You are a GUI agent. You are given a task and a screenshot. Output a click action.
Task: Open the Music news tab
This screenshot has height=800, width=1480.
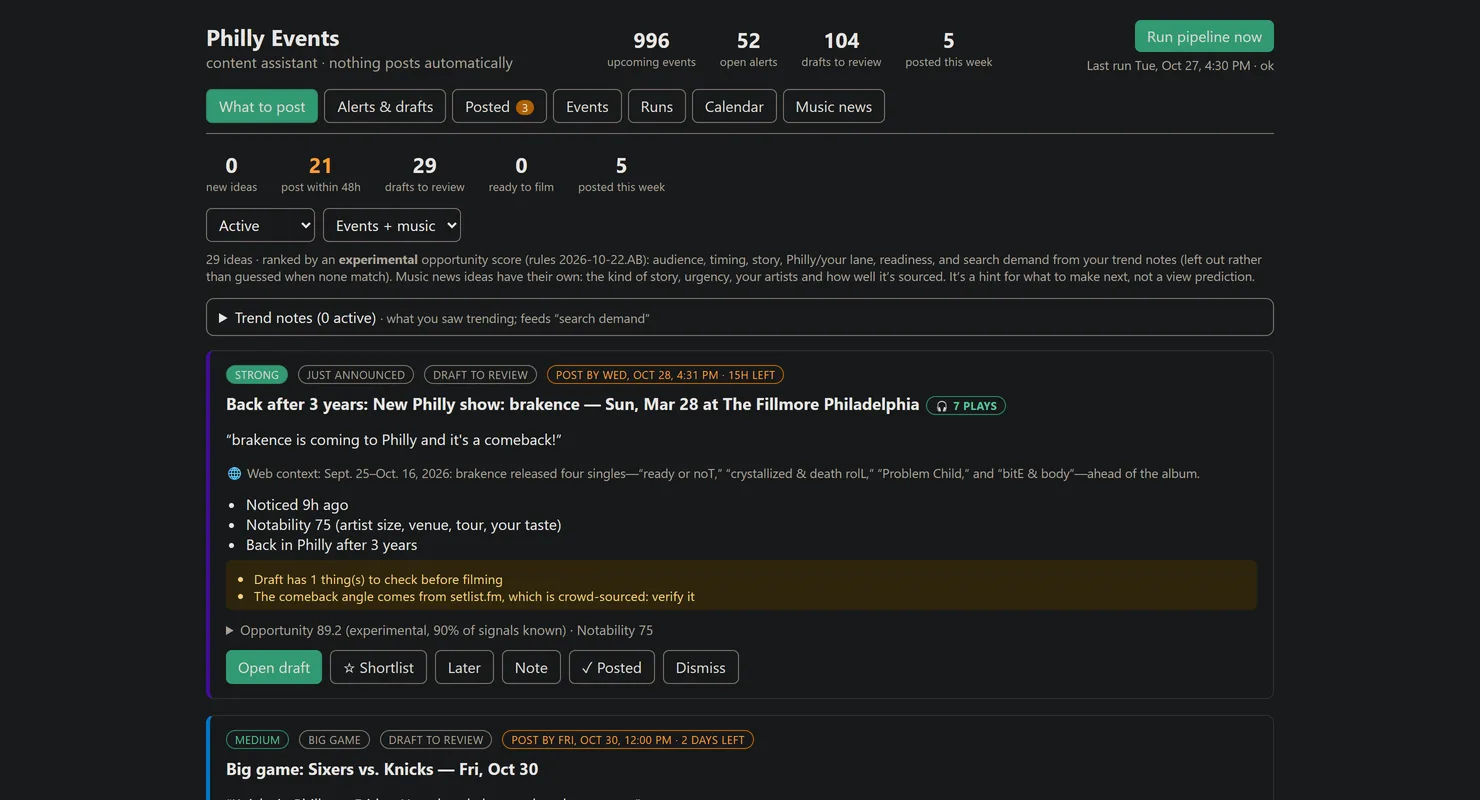click(x=834, y=106)
